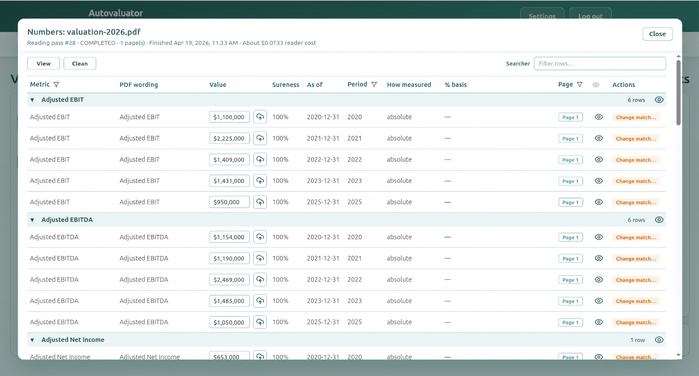Viewport: 699px width, 376px height.
Task: Toggle eye for Adjusted EBIT 2025 row
Action: [599, 202]
